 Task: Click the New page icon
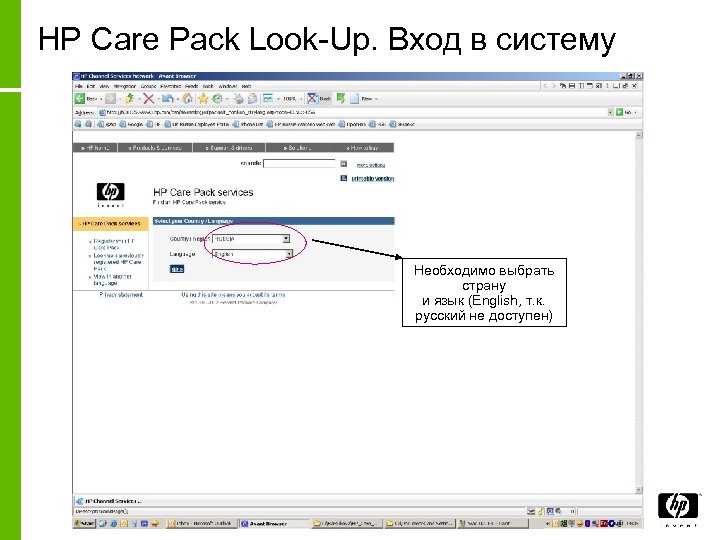click(x=354, y=99)
